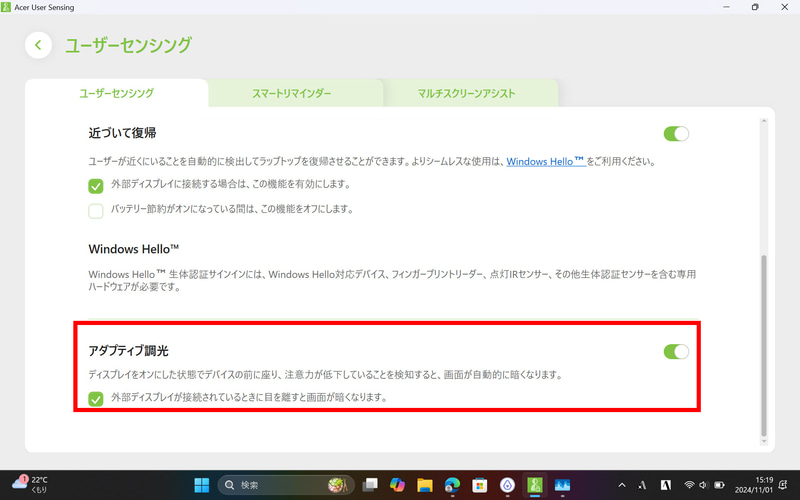Switch to the ユーザーセンシング tab
The image size is (800, 500).
click(116, 93)
